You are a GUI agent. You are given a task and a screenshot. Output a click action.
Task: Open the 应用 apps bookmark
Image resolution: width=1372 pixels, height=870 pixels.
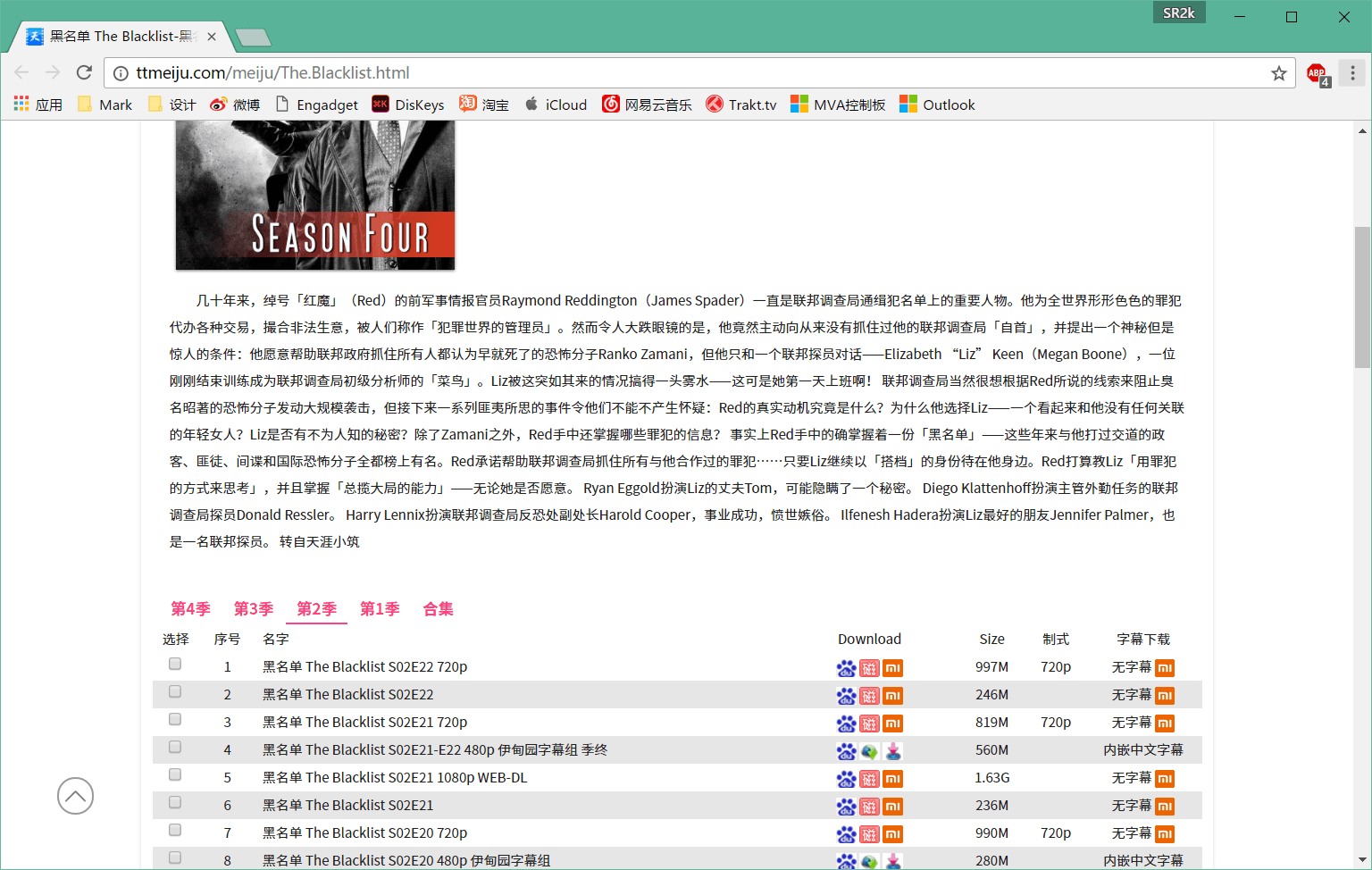click(38, 105)
